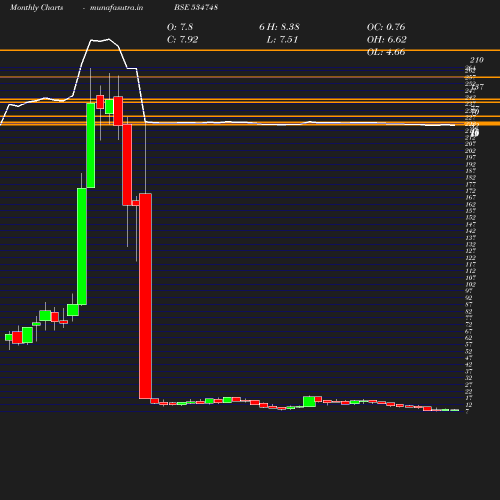500x500 pixels.
Task: Select the low value 'L: 7.51'
Action: pyautogui.click(x=282, y=39)
